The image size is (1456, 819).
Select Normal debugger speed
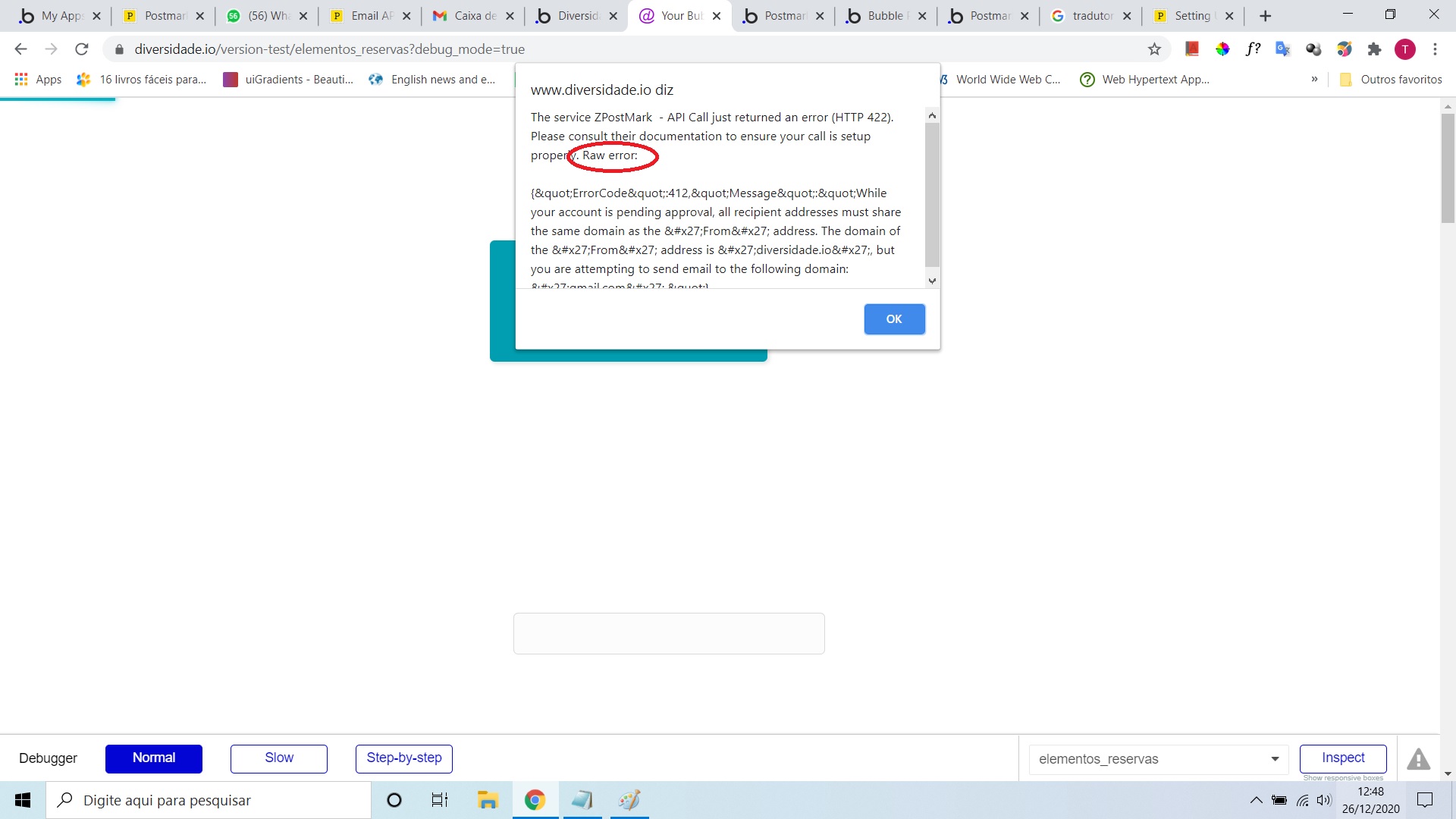point(154,758)
